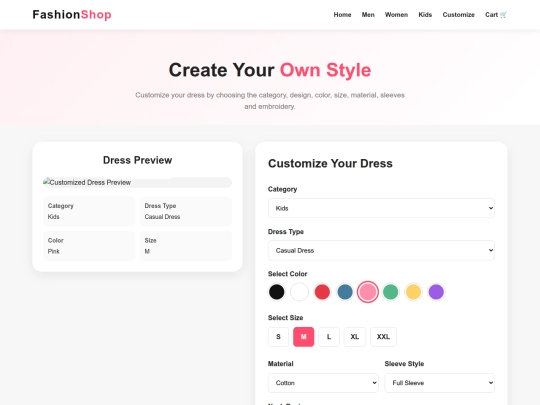The image size is (540, 405).
Task: Select size M
Action: pyautogui.click(x=303, y=337)
